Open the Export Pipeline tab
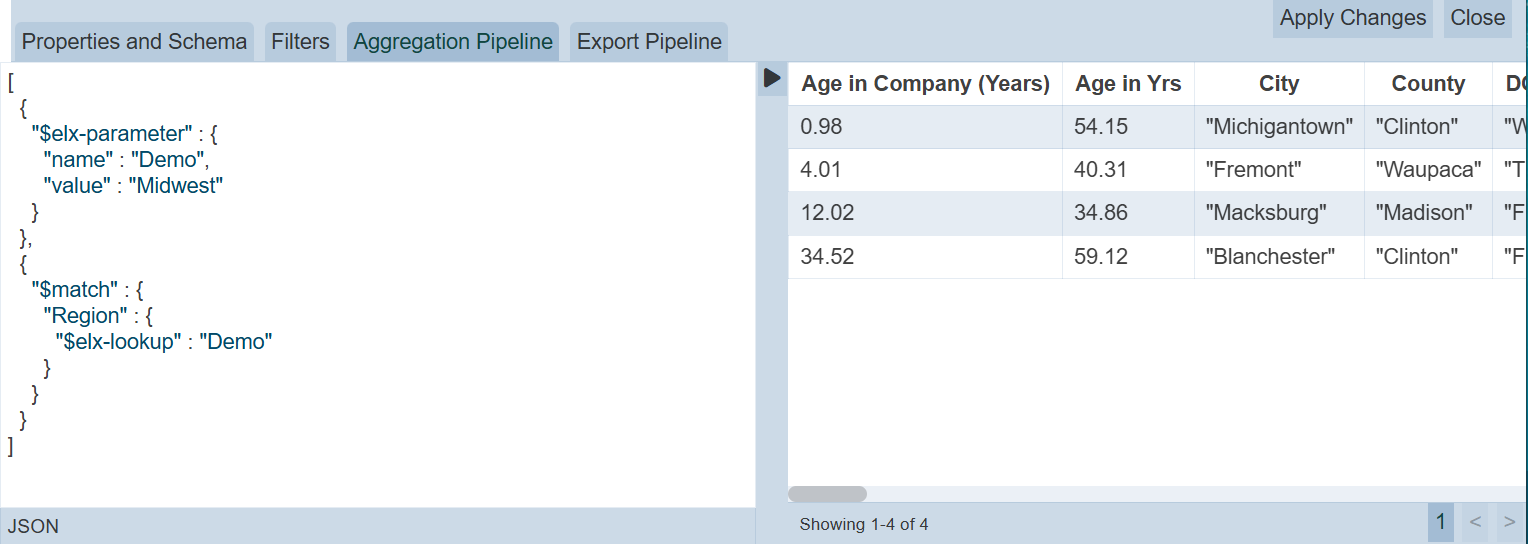 pos(649,42)
